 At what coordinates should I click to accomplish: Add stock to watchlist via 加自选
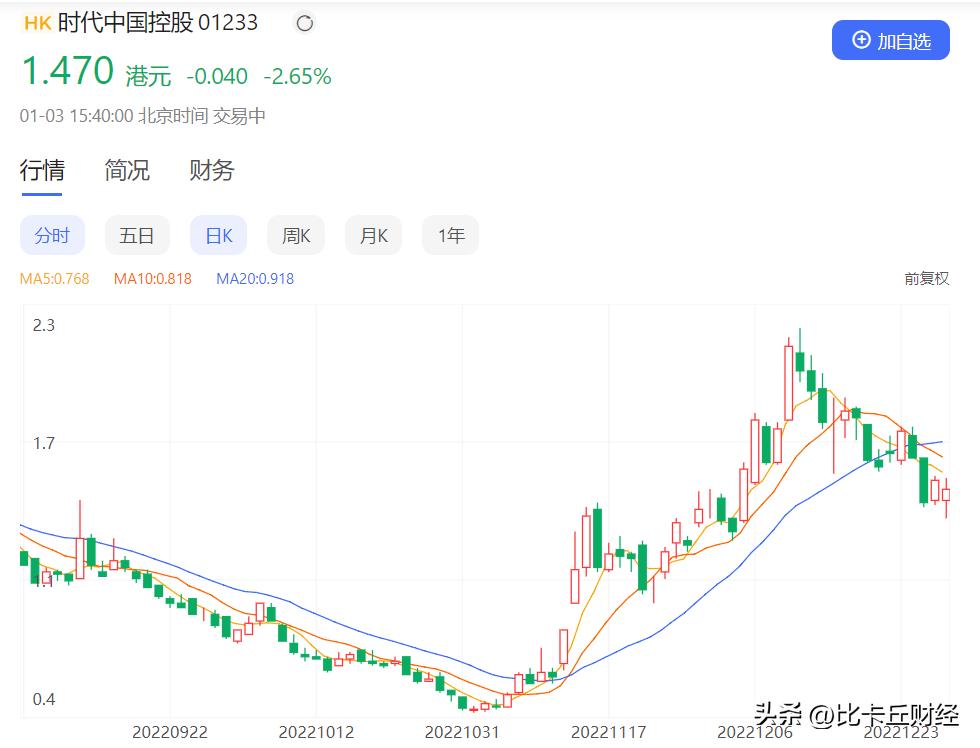pyautogui.click(x=891, y=40)
